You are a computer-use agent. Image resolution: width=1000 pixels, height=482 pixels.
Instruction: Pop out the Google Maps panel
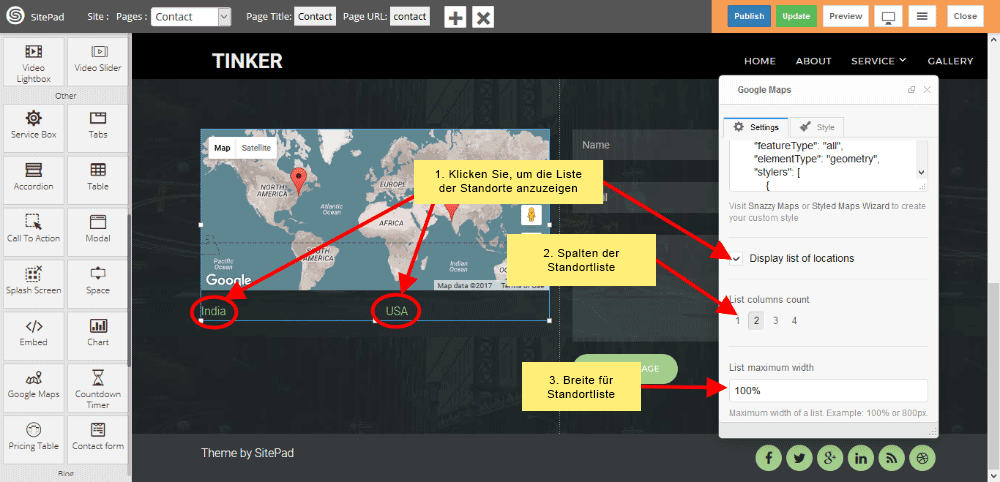coord(911,90)
